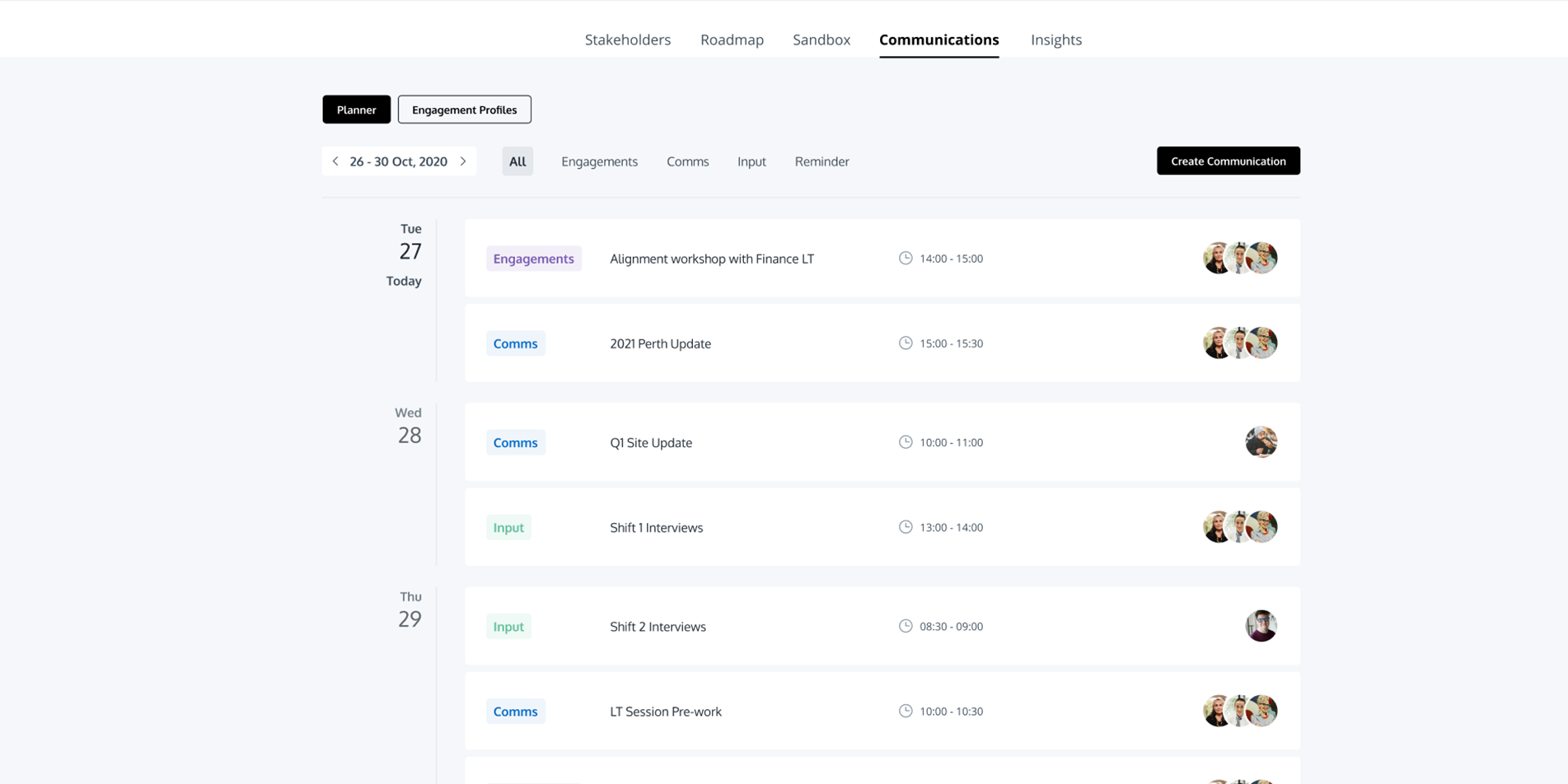Image resolution: width=1568 pixels, height=784 pixels.
Task: Open the date range selector showing 26 - 30 Oct
Action: (x=399, y=161)
